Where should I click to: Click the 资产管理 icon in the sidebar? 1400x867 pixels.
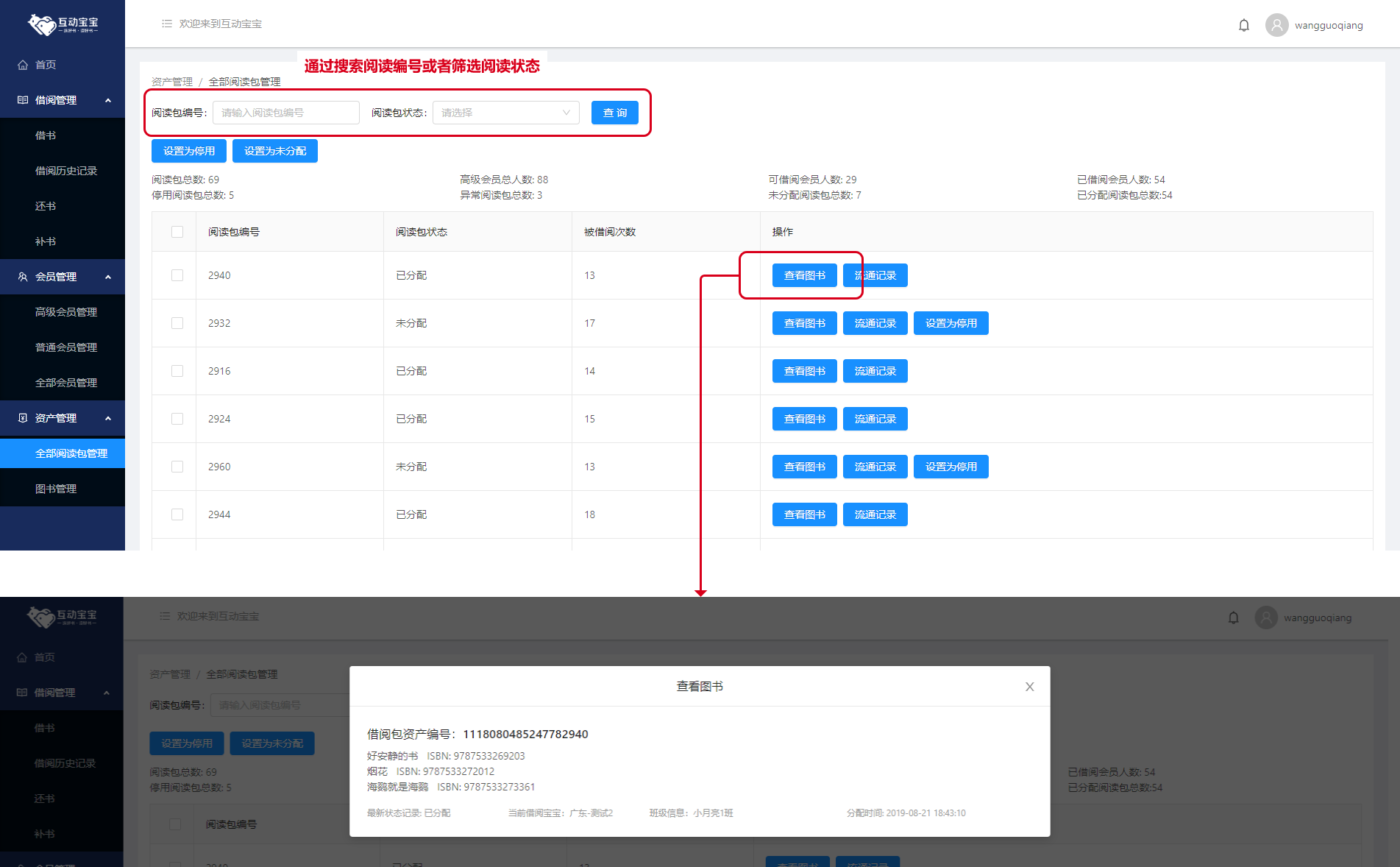[x=23, y=418]
